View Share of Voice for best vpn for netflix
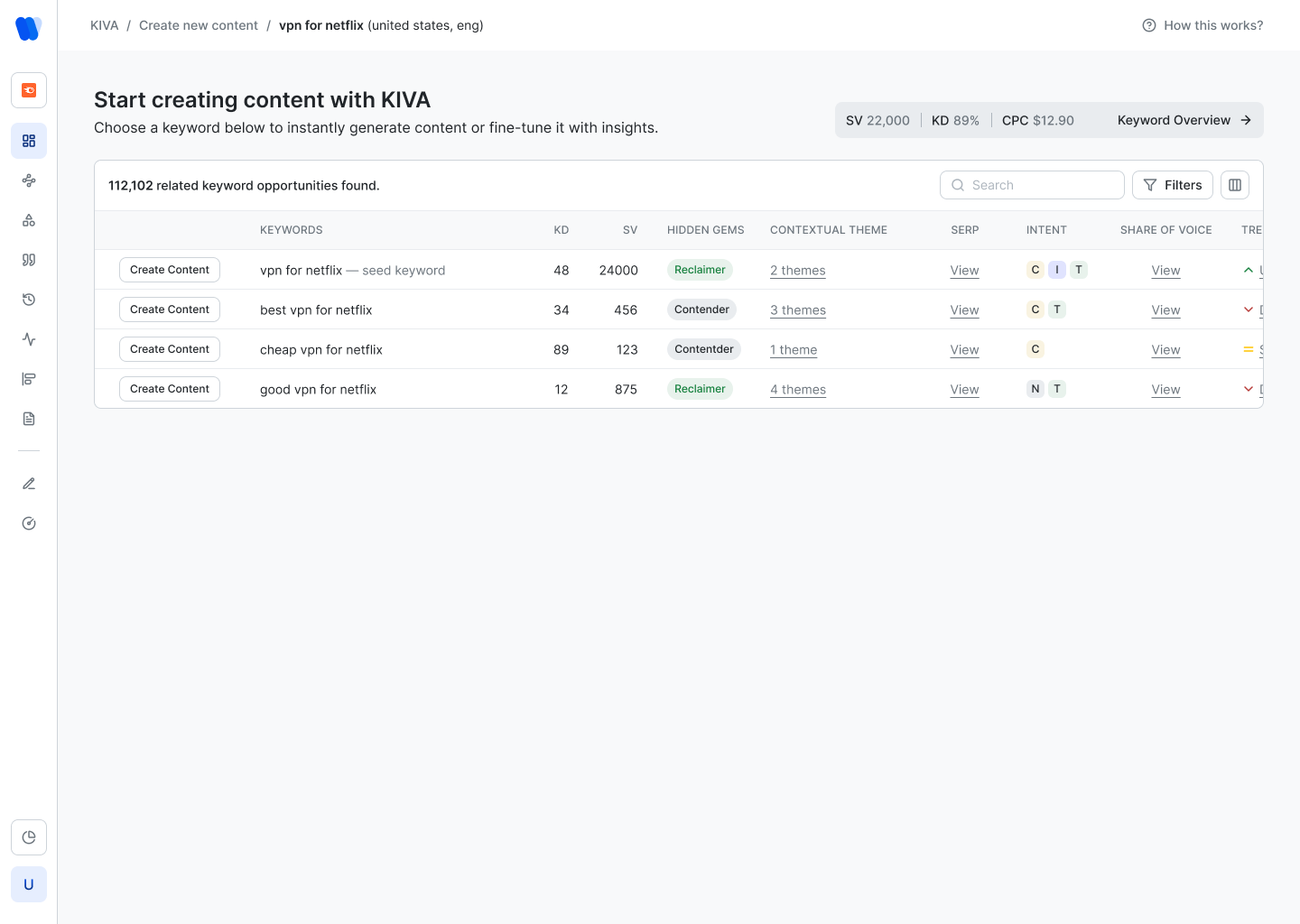Image resolution: width=1300 pixels, height=924 pixels. (x=1165, y=310)
